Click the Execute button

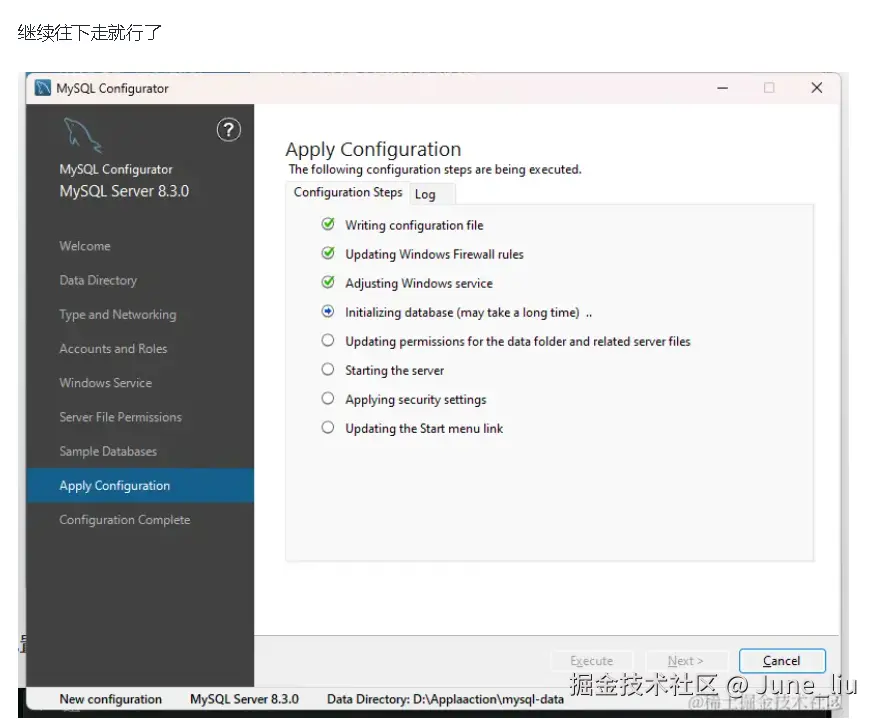pos(592,661)
